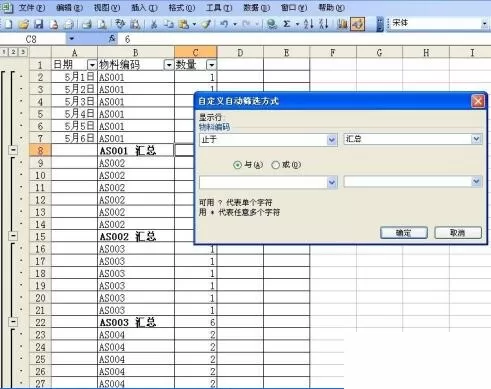The height and width of the screenshot is (389, 491).
Task: Click the Copy icon in toolbar
Action: 169,24
